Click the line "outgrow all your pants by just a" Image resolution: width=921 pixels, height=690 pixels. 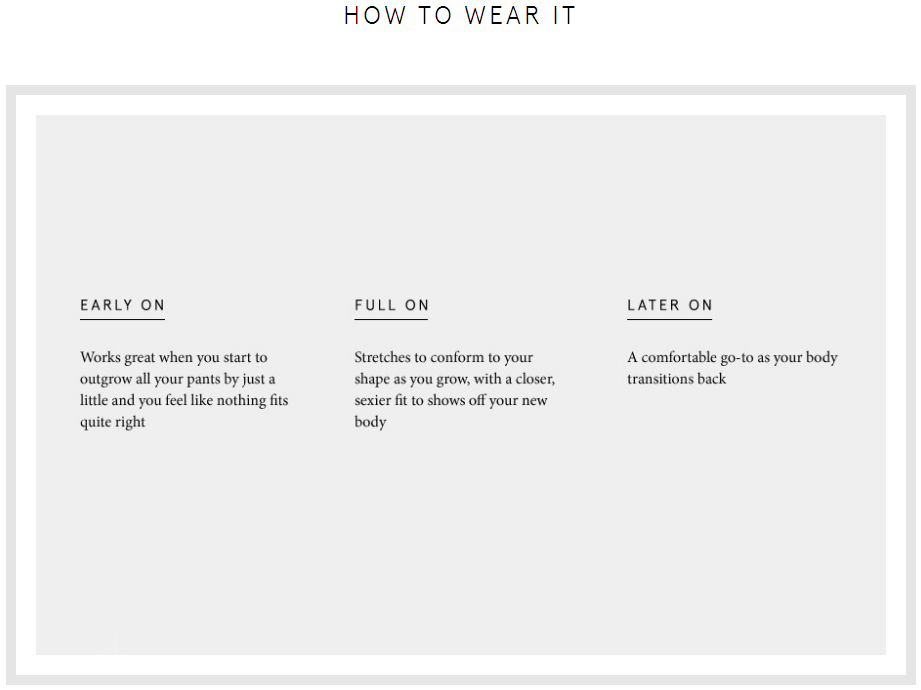pos(178,379)
